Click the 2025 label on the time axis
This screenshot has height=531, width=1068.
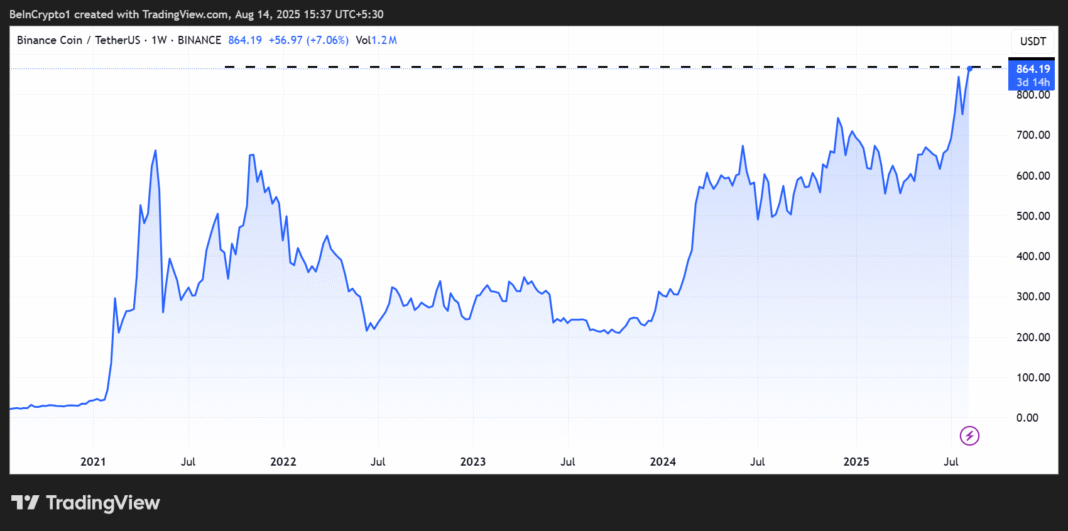(853, 462)
